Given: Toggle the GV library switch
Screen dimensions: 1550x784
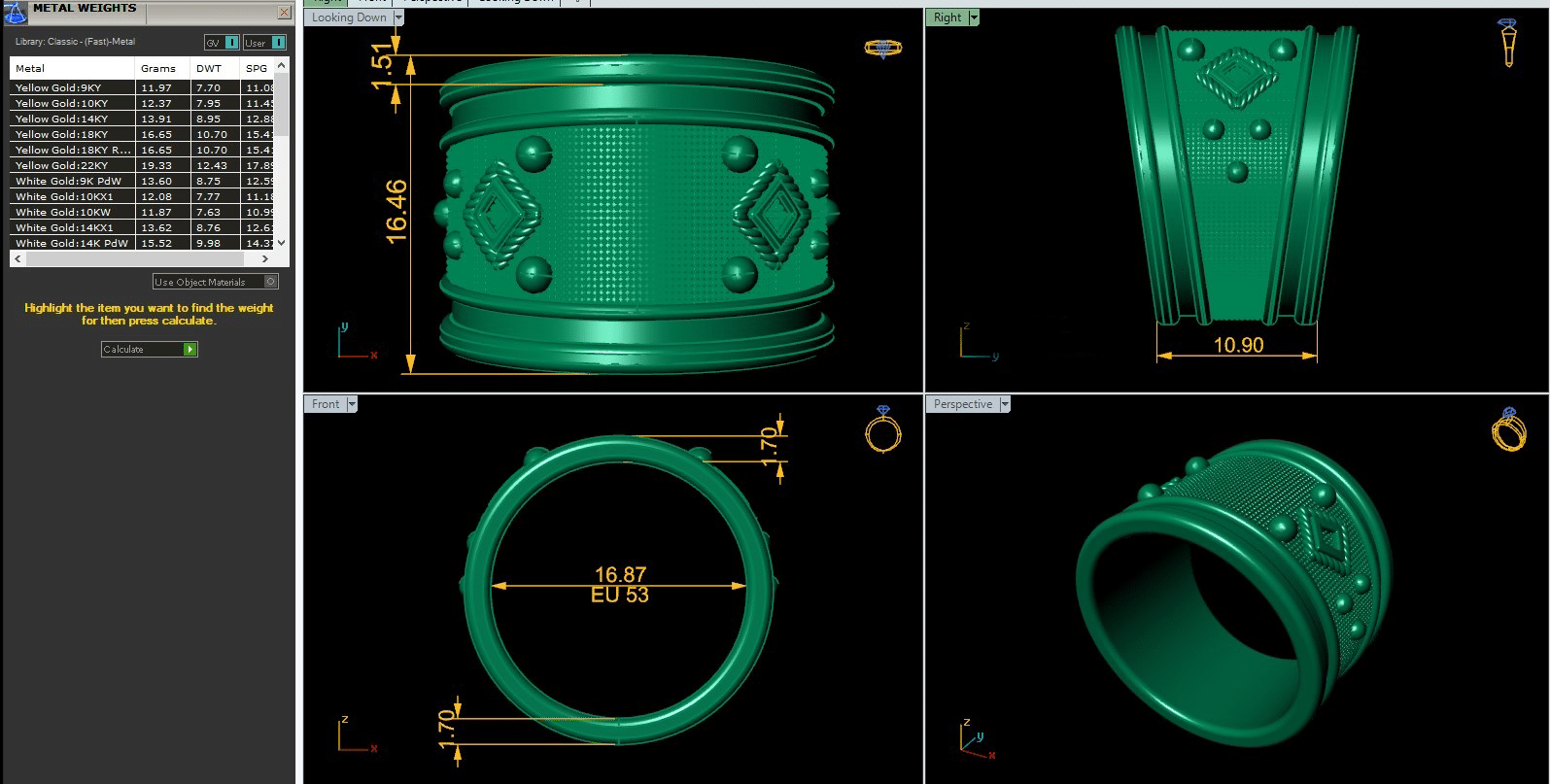Looking at the screenshot, I should pos(222,43).
